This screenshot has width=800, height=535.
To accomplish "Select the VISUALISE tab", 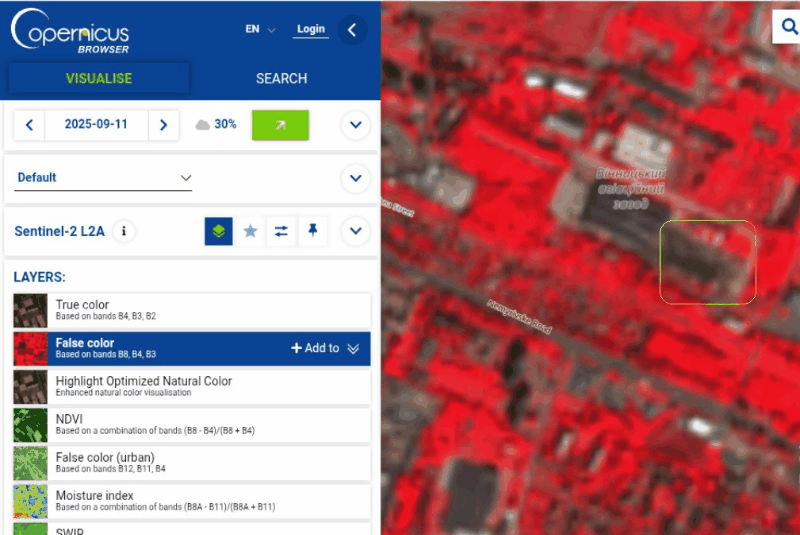I will click(98, 78).
